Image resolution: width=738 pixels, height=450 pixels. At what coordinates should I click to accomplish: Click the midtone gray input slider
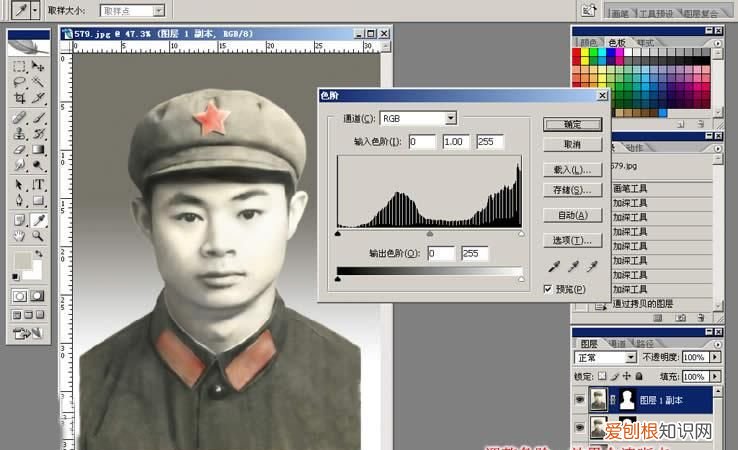(430, 234)
